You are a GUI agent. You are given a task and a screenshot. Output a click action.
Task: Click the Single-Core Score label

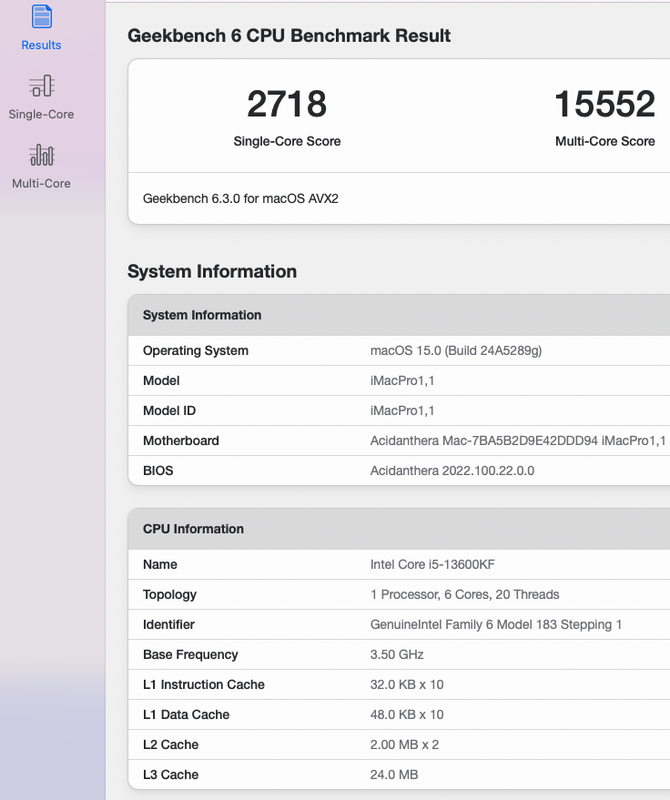287,141
